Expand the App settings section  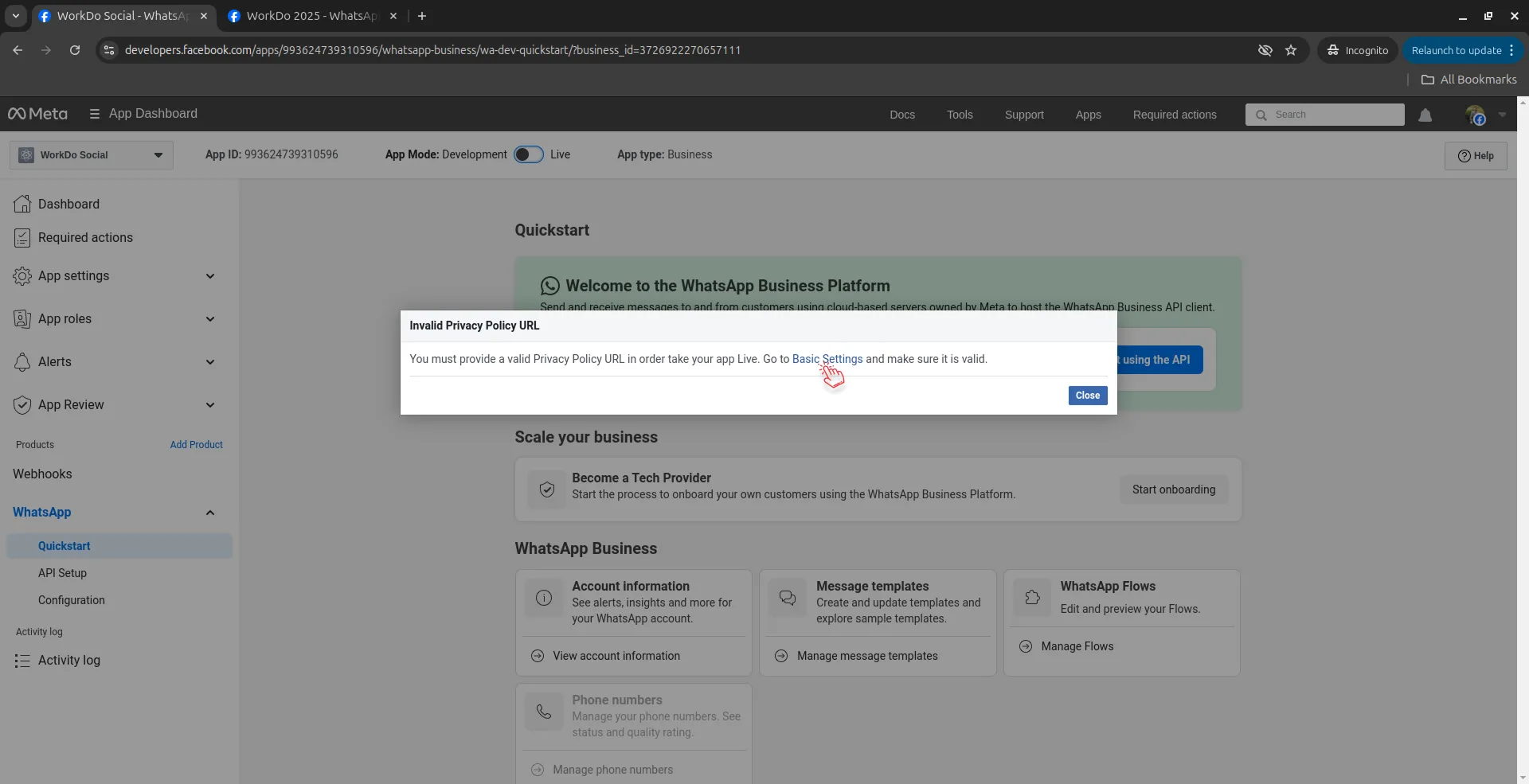pos(210,276)
